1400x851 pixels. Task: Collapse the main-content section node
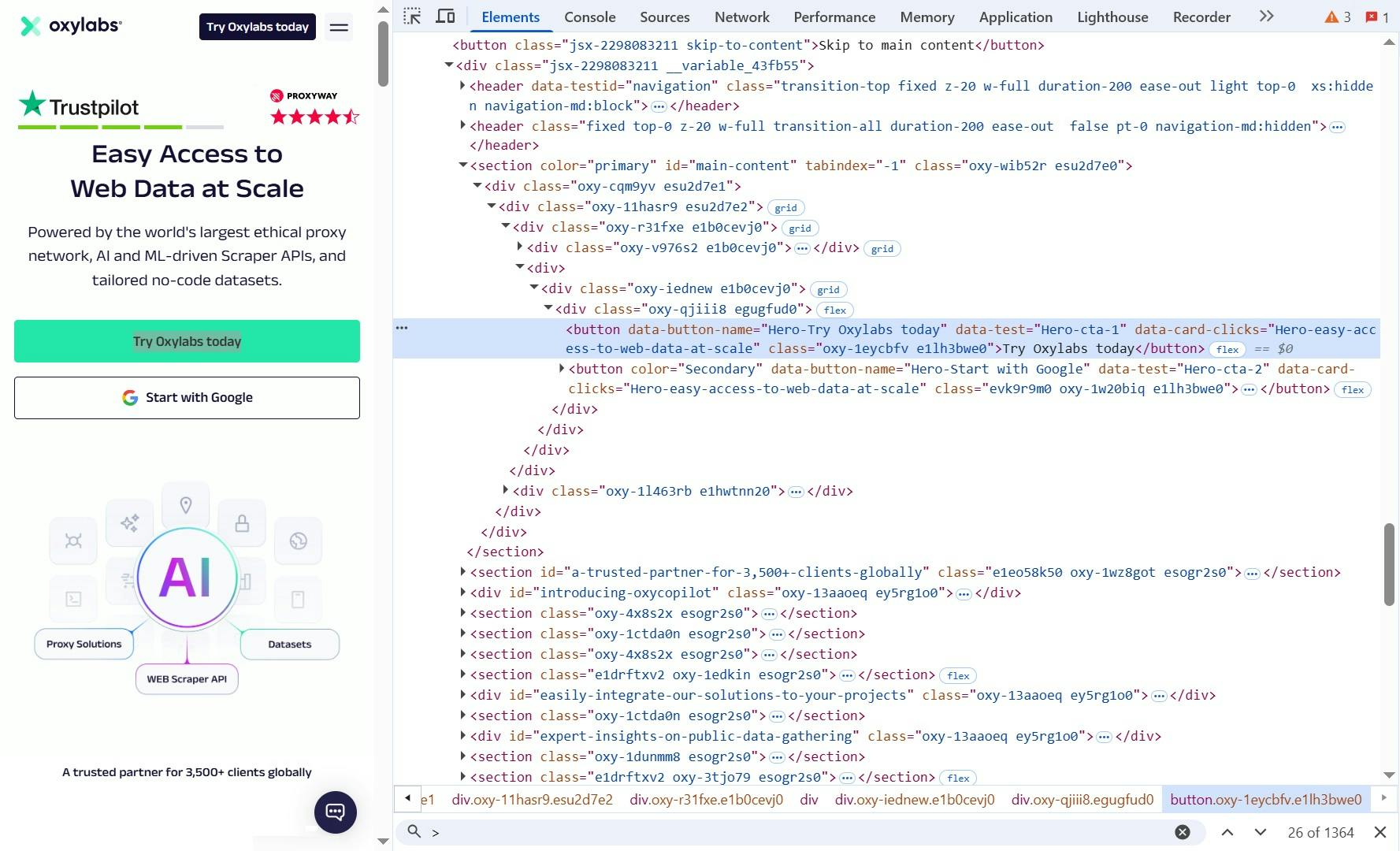coord(463,165)
